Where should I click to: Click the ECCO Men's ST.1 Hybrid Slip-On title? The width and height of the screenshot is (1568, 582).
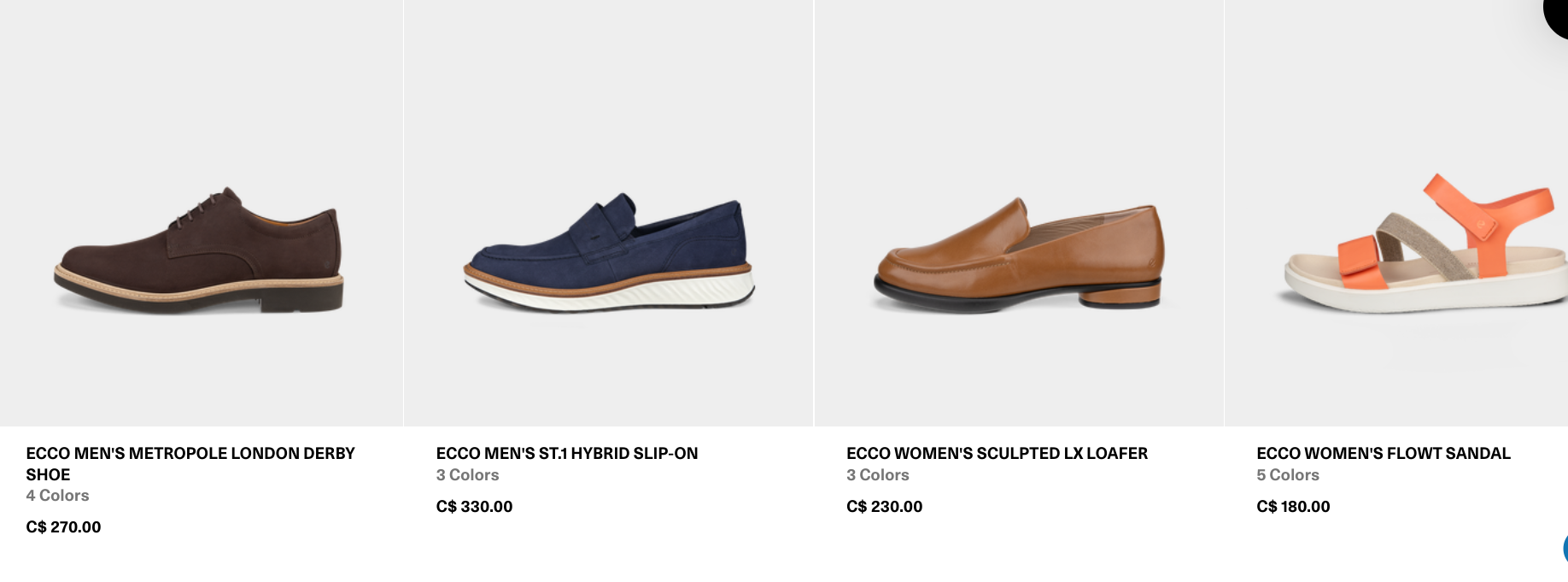[567, 454]
